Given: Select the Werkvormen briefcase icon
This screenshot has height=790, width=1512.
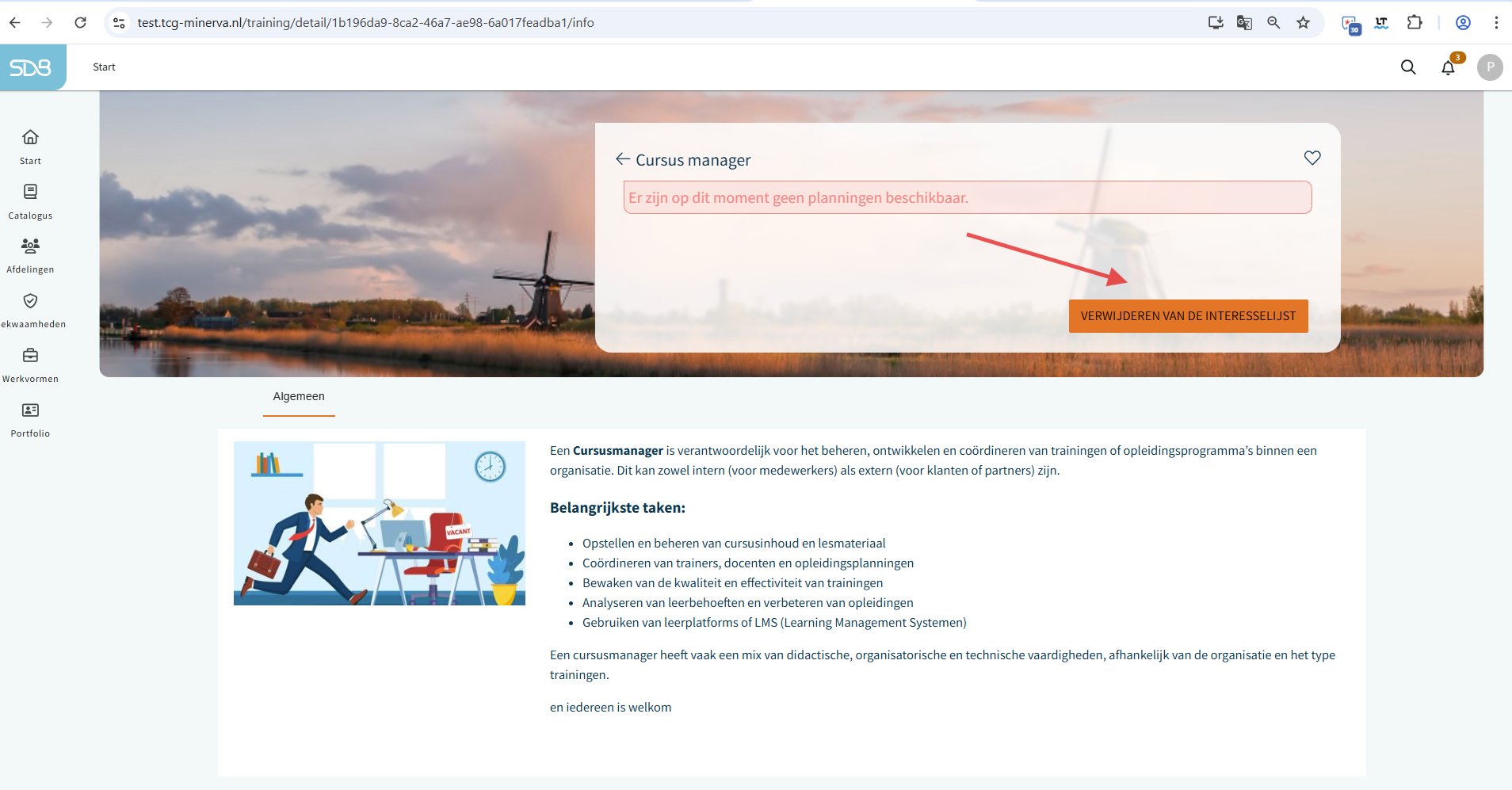Looking at the screenshot, I should point(30,356).
